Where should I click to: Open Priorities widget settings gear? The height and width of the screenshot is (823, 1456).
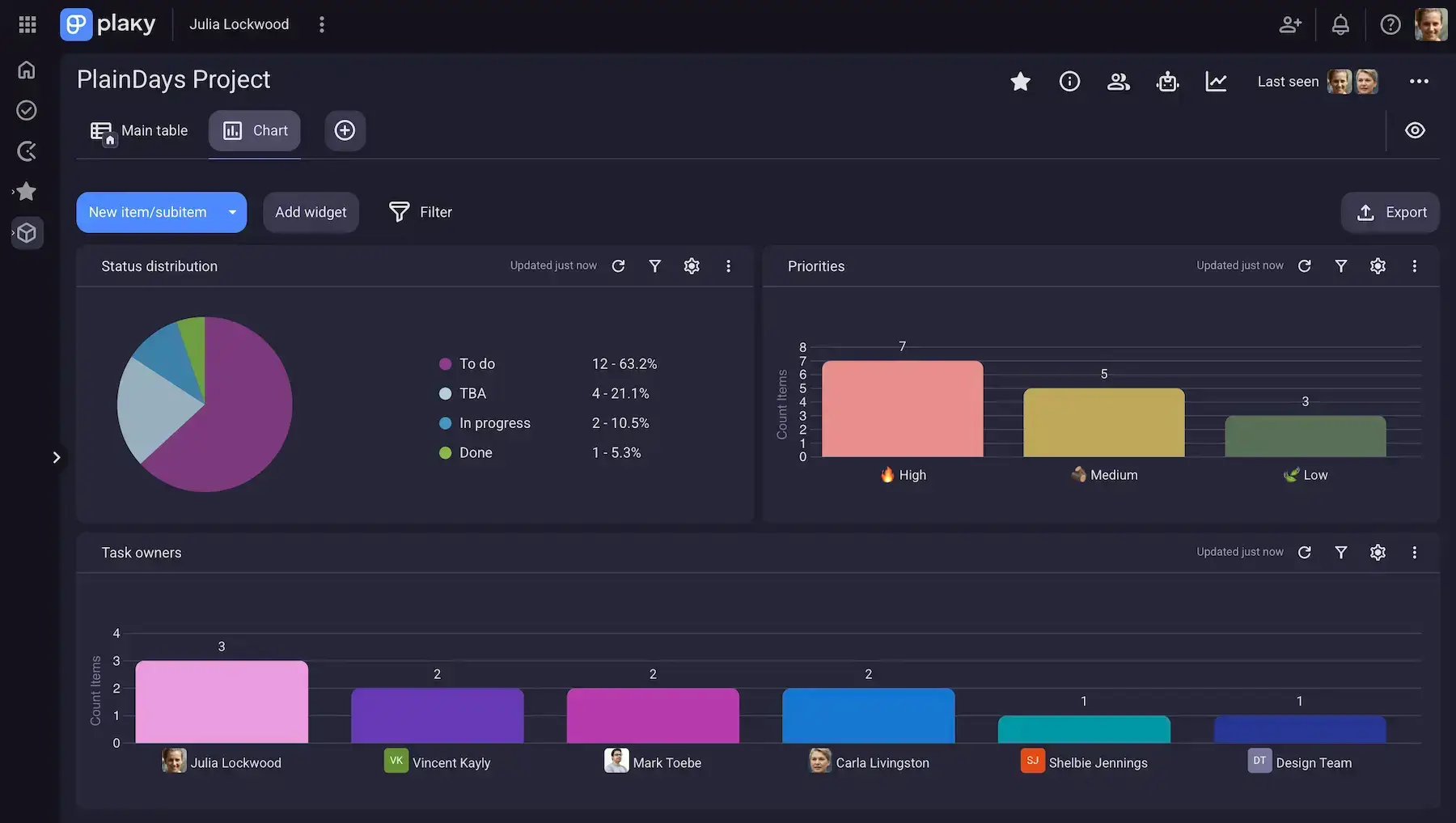coord(1378,266)
